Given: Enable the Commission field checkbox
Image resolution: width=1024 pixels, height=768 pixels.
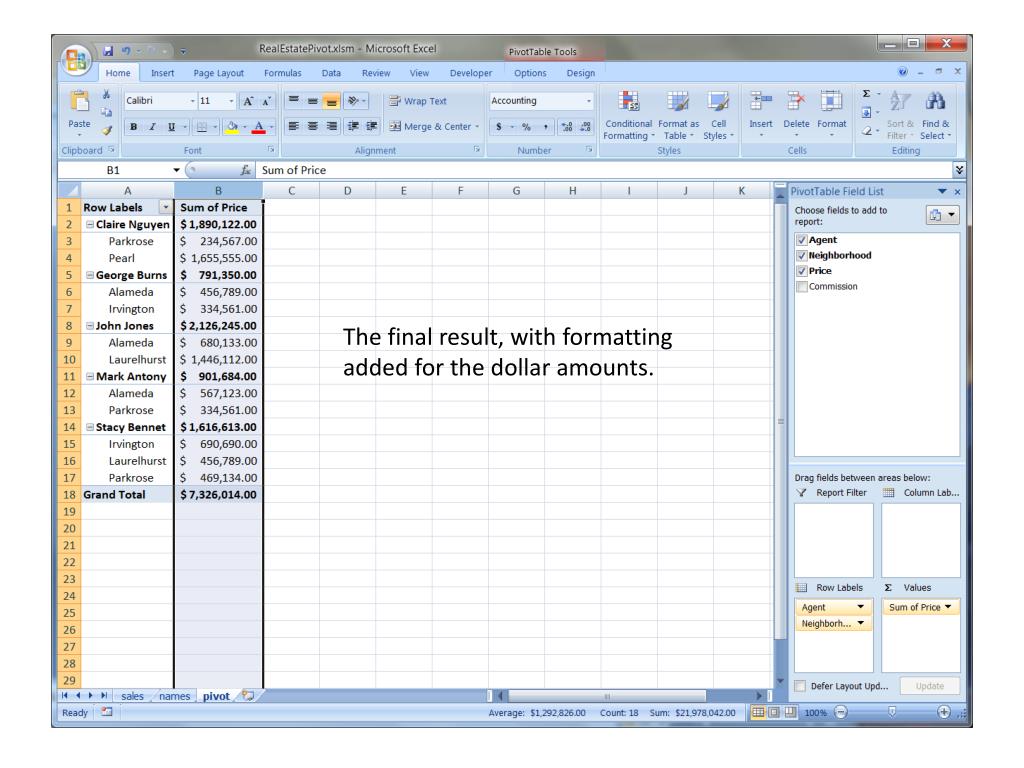Looking at the screenshot, I should click(802, 286).
